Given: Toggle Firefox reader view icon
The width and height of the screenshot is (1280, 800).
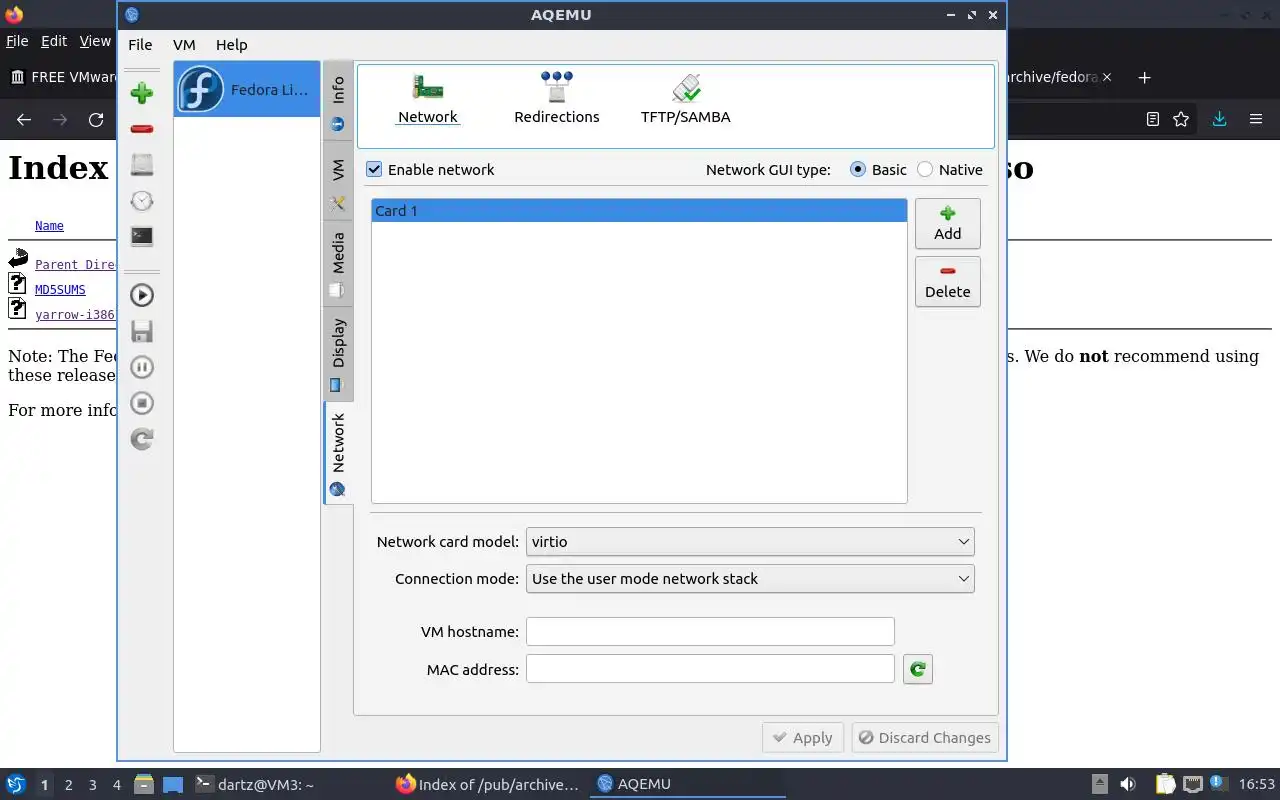Looking at the screenshot, I should pyautogui.click(x=1153, y=119).
